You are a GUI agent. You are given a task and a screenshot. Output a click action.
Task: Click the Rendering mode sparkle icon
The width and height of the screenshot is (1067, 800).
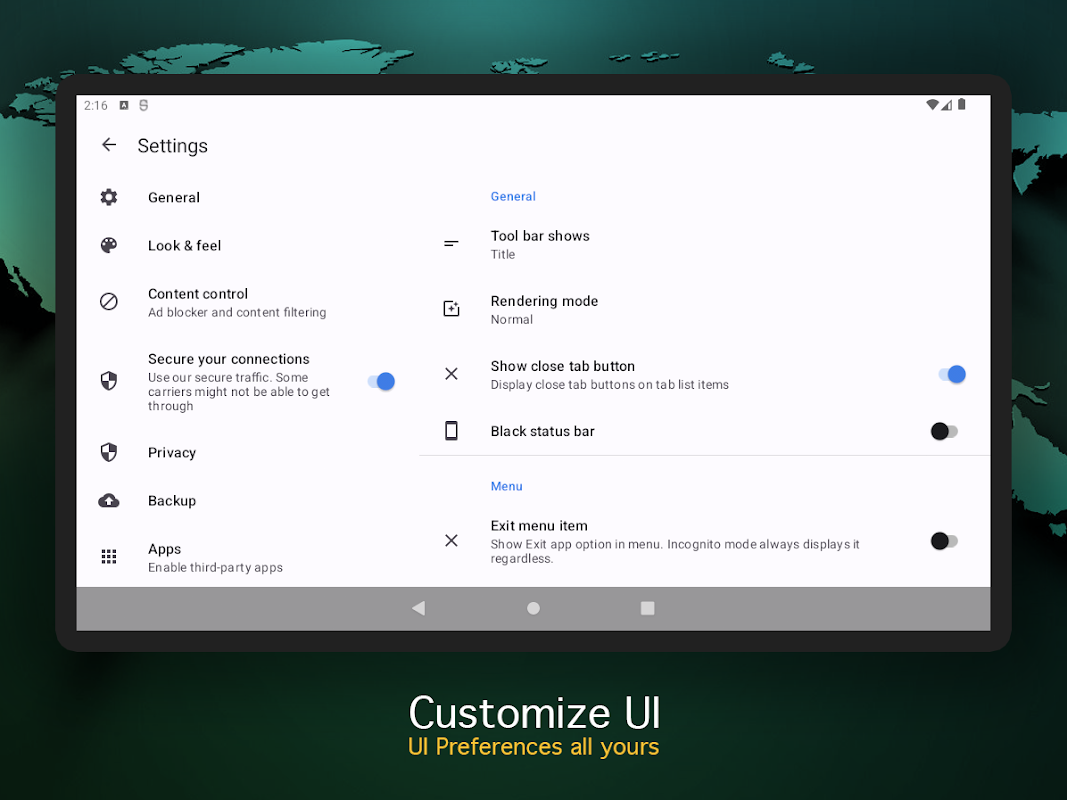(451, 309)
